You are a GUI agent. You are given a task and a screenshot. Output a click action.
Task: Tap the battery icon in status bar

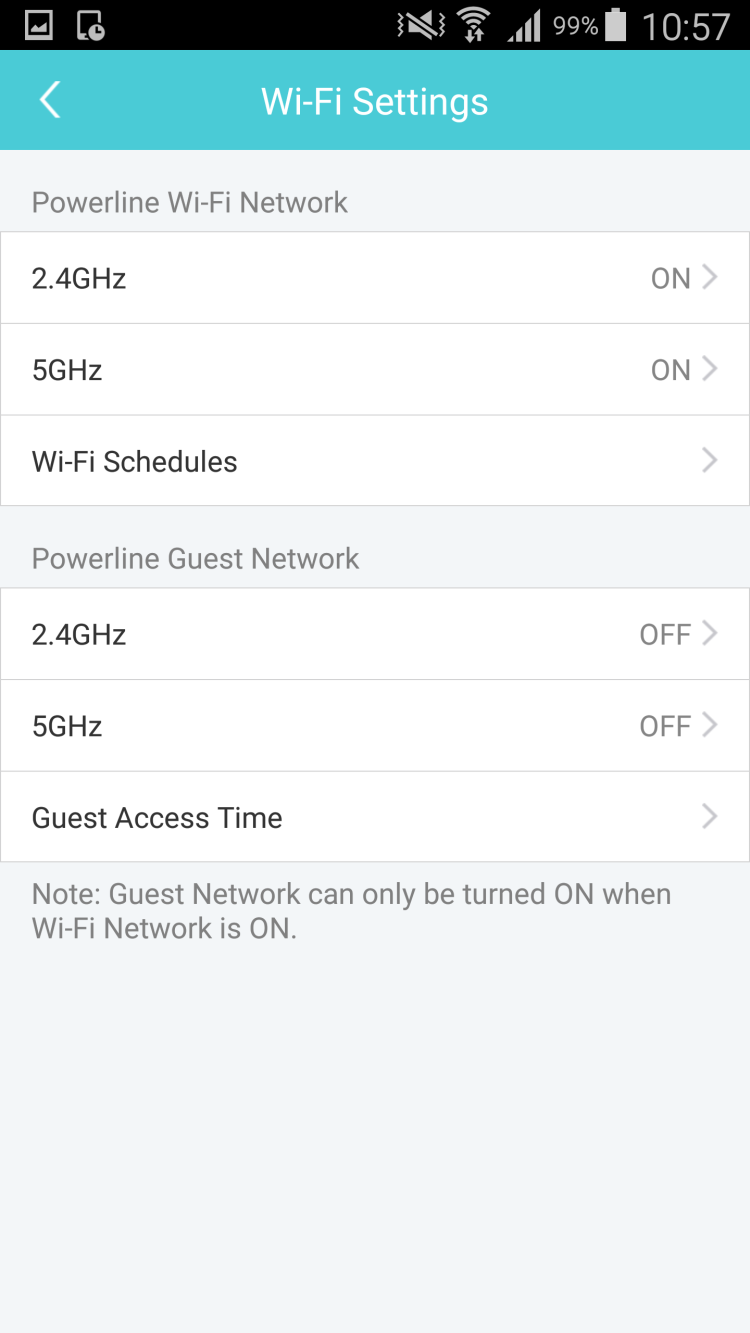click(x=616, y=26)
